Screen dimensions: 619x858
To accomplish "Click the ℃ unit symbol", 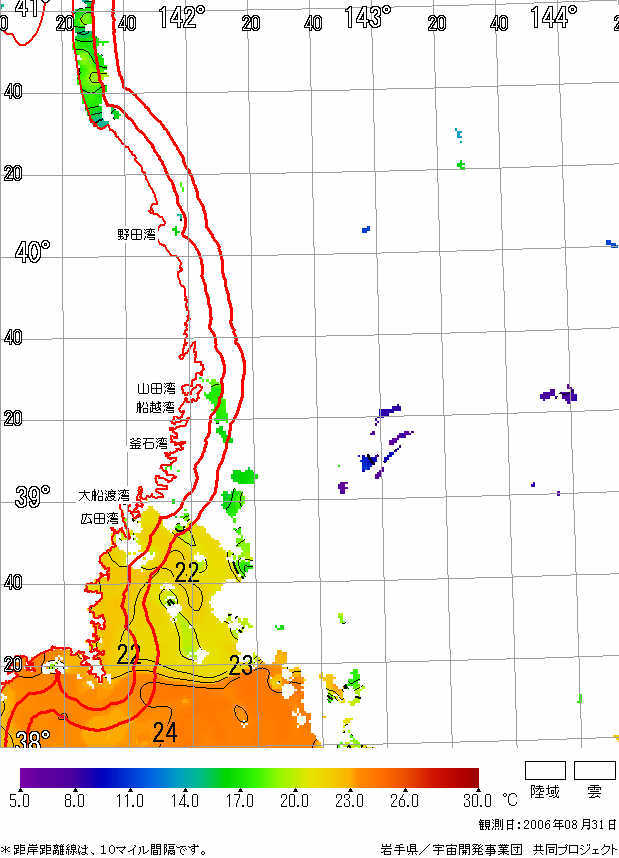I will [x=510, y=801].
